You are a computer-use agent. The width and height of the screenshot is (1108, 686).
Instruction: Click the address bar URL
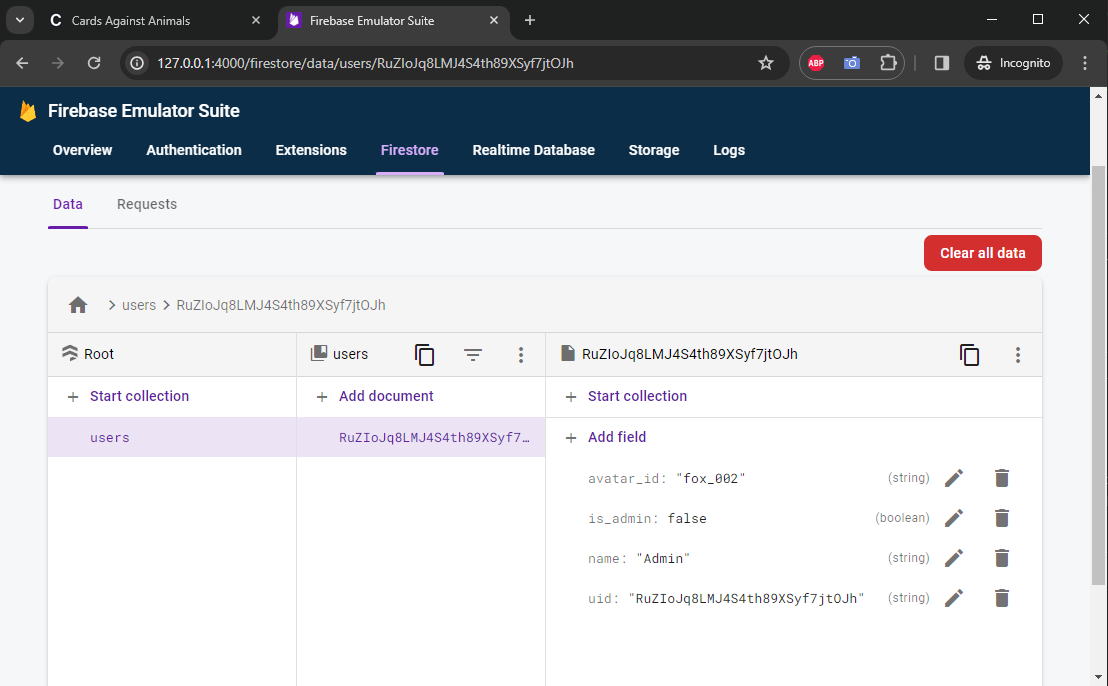[x=365, y=63]
